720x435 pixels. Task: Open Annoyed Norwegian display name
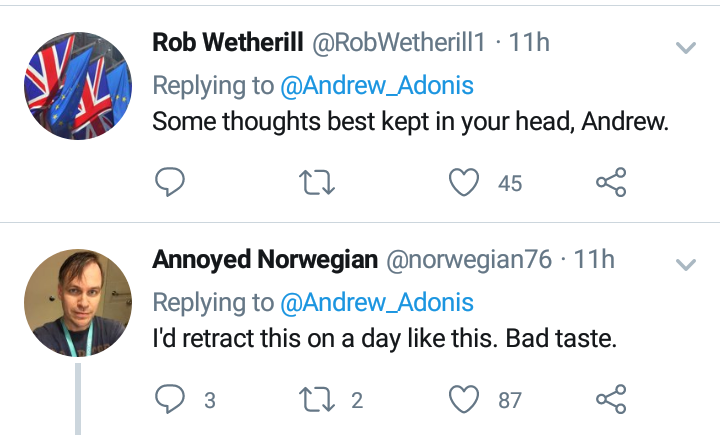[x=265, y=260]
